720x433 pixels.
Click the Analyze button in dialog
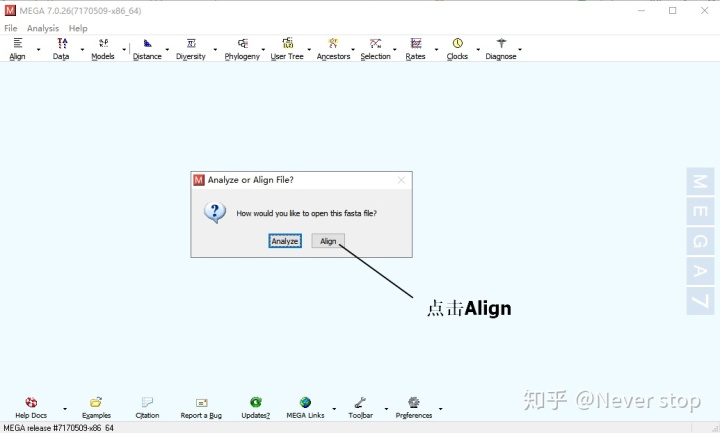(x=285, y=241)
